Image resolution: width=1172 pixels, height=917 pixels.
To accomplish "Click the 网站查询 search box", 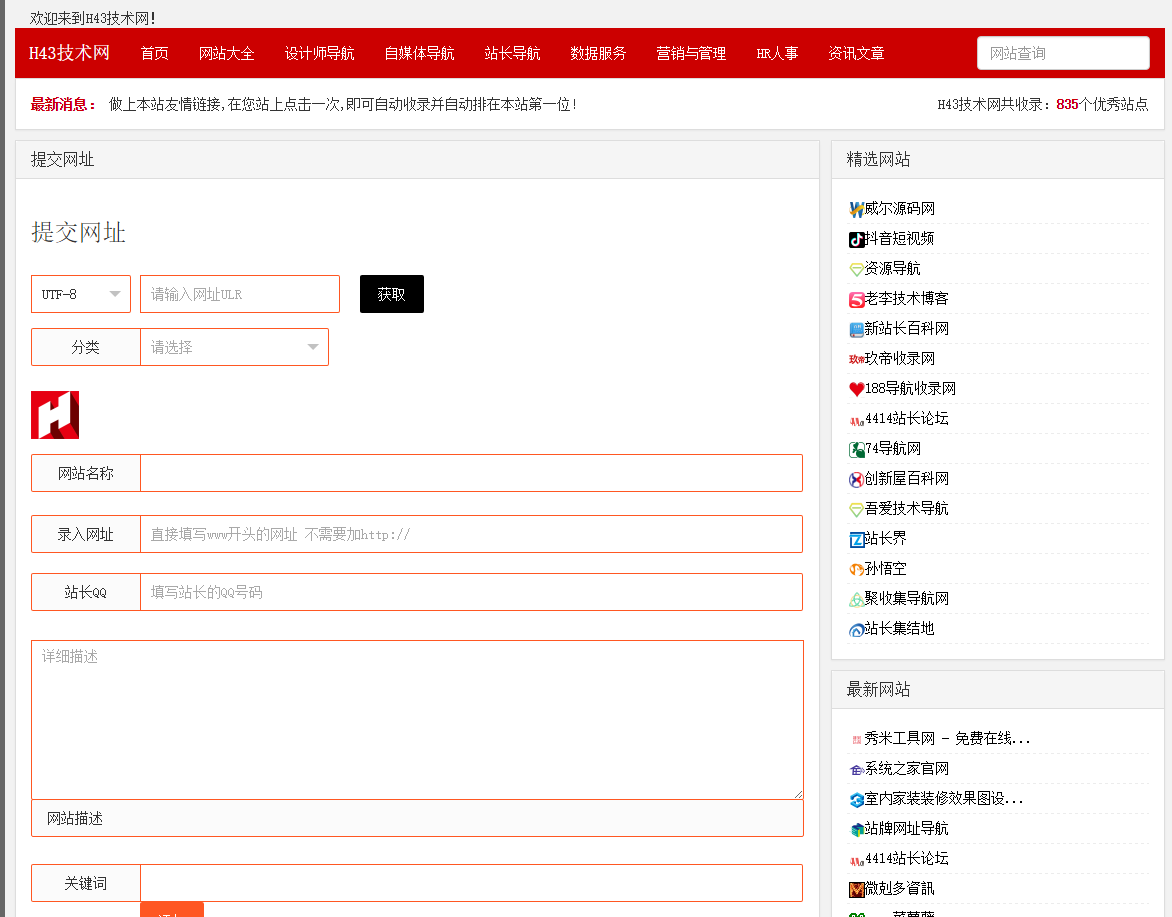I will point(1062,53).
